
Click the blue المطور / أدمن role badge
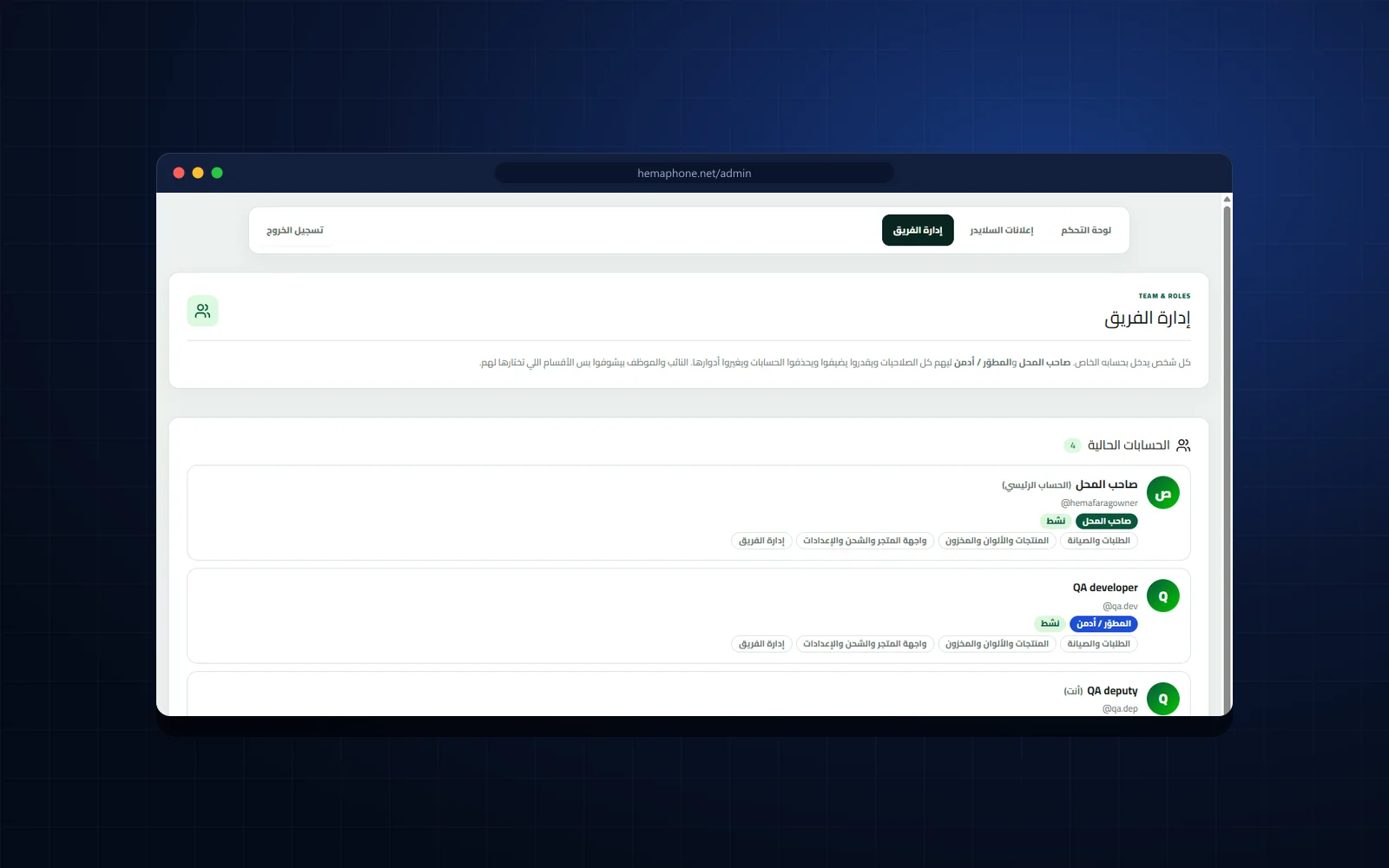point(1104,623)
